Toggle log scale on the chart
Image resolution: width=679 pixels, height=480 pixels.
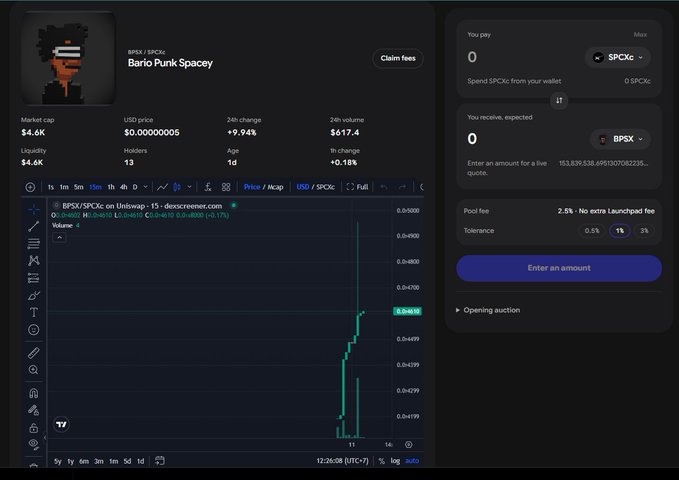click(x=395, y=461)
